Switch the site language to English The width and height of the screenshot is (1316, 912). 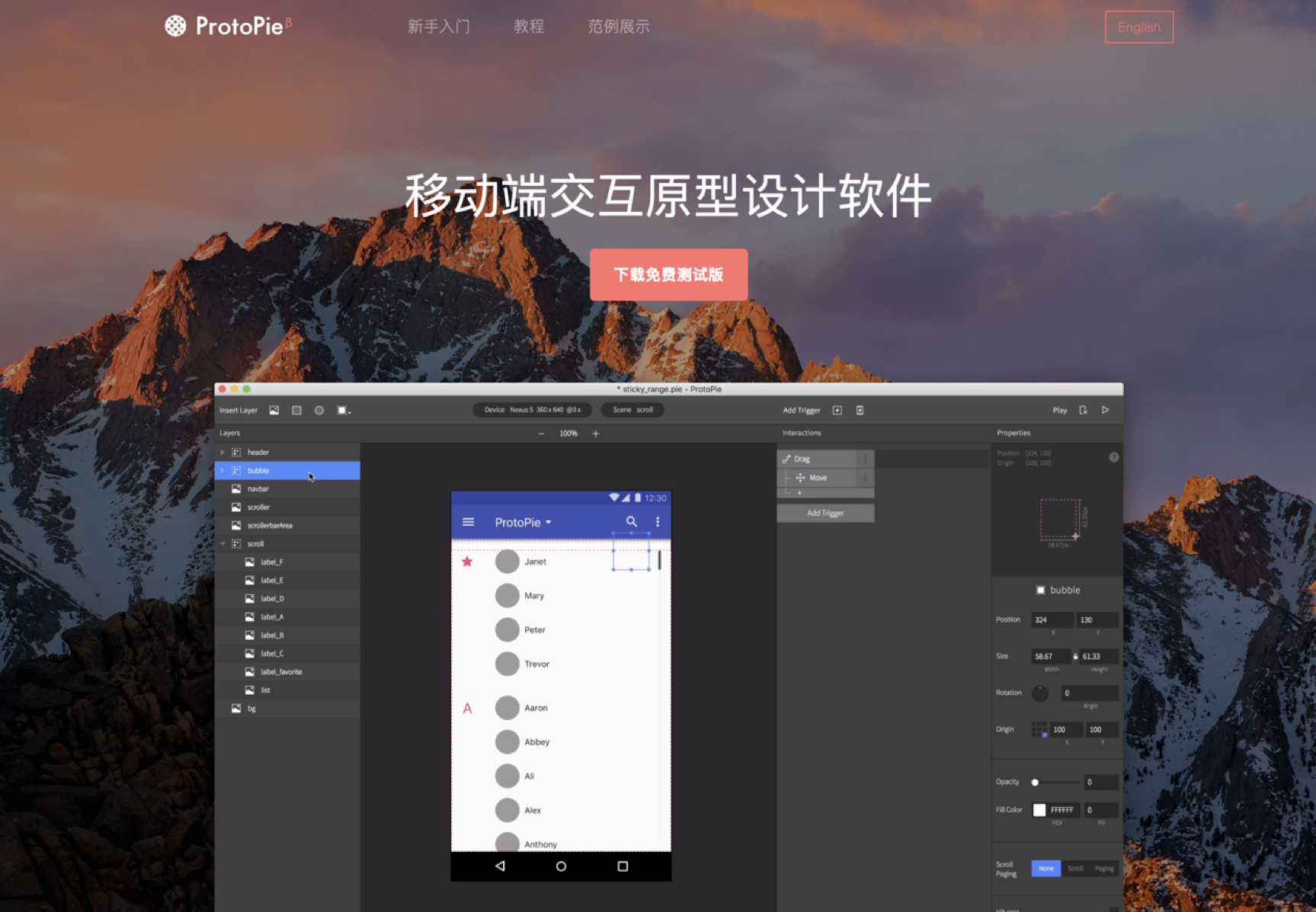(x=1139, y=27)
